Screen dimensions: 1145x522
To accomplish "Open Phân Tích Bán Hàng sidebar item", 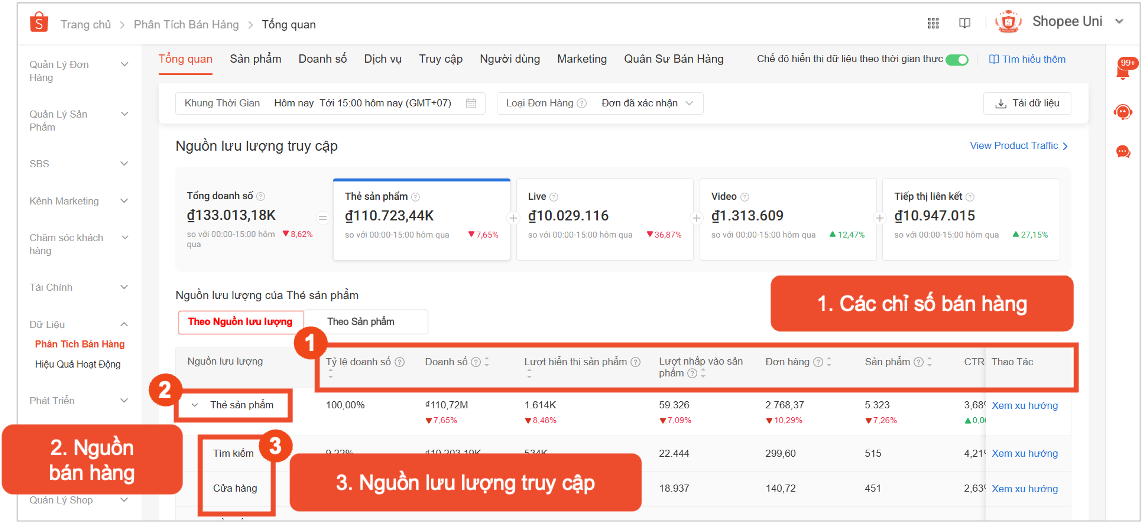I will 80,344.
